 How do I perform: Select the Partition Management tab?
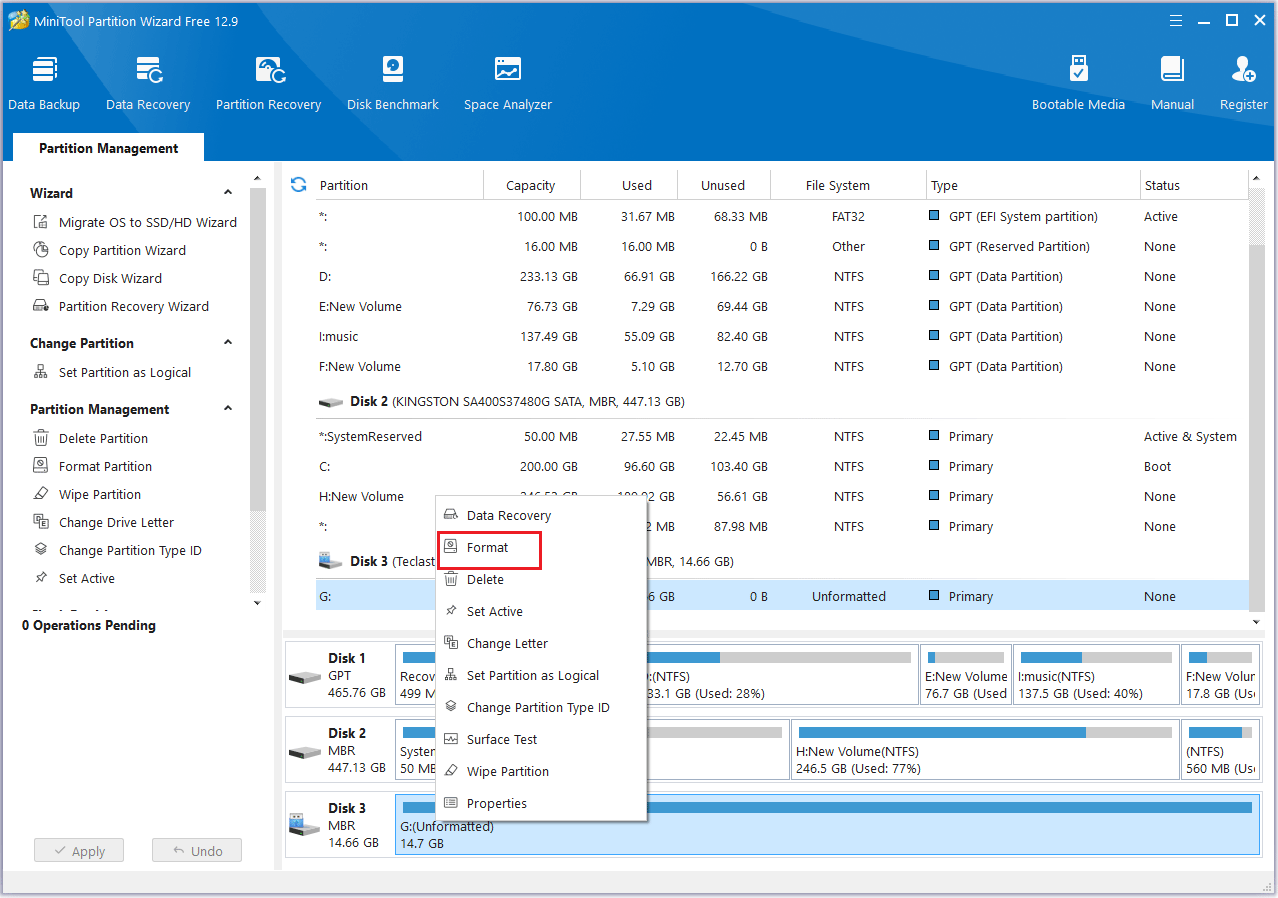(x=108, y=148)
